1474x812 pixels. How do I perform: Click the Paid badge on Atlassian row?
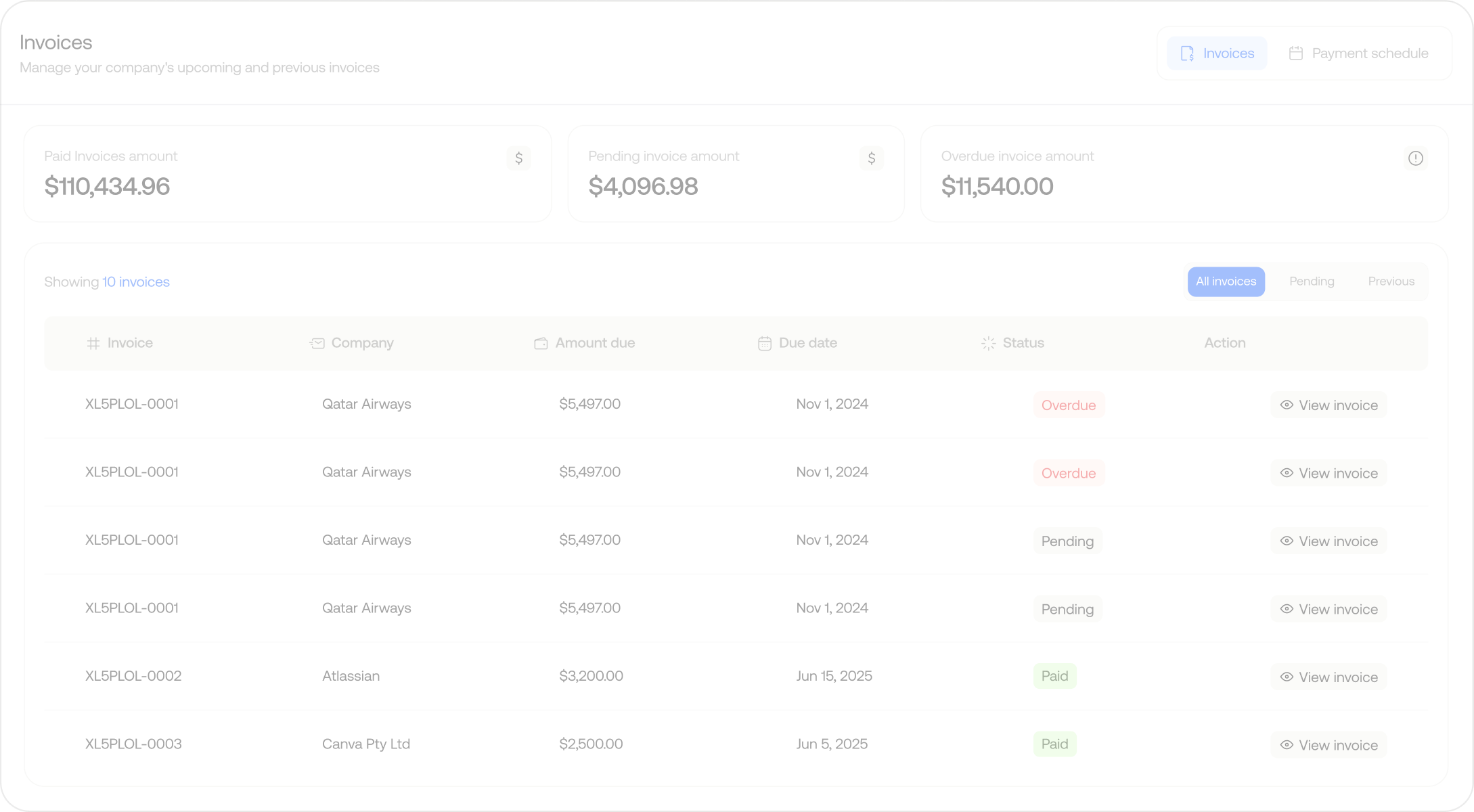pyautogui.click(x=1054, y=676)
